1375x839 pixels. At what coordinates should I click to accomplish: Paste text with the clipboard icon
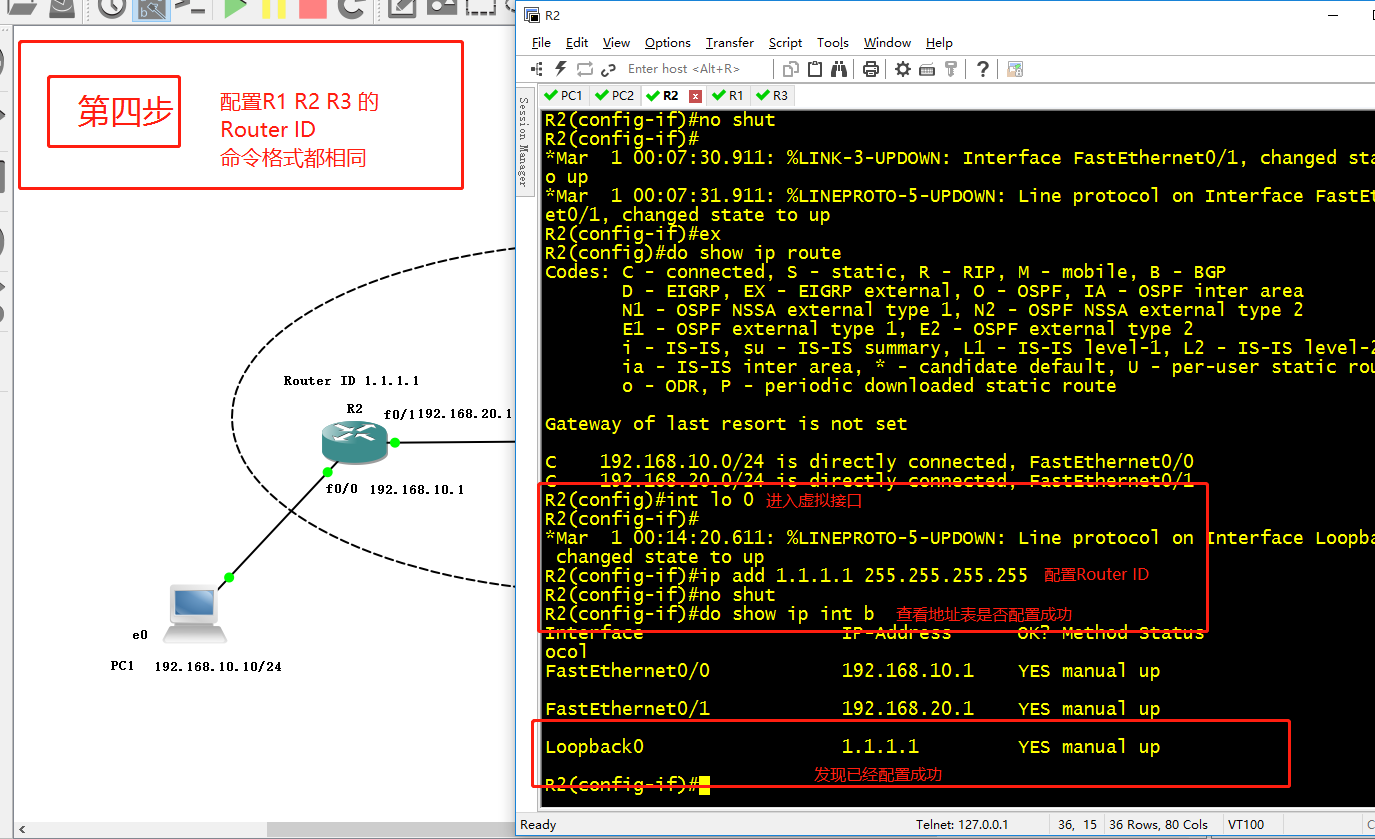815,68
